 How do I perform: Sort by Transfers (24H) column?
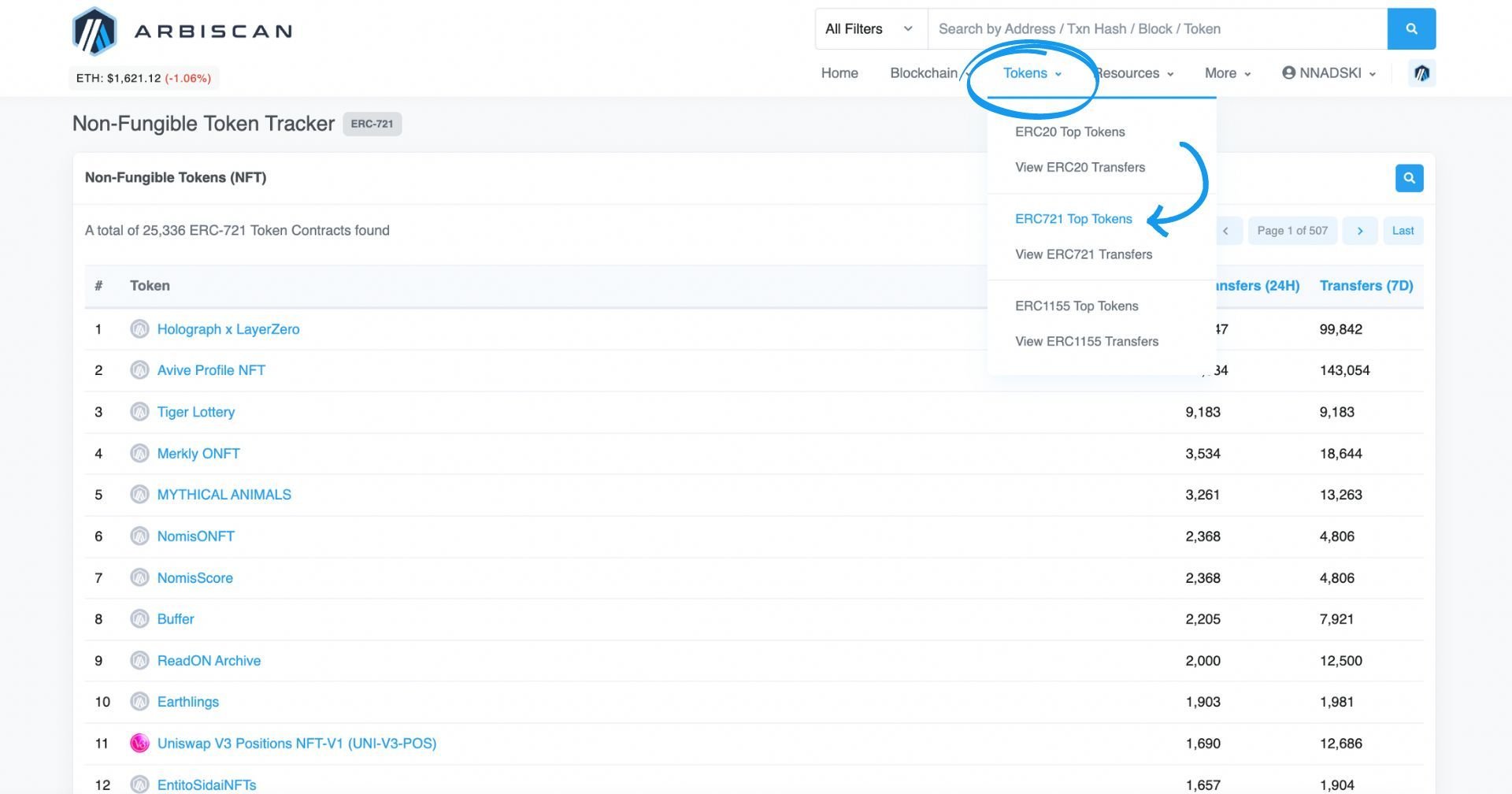coord(1258,286)
